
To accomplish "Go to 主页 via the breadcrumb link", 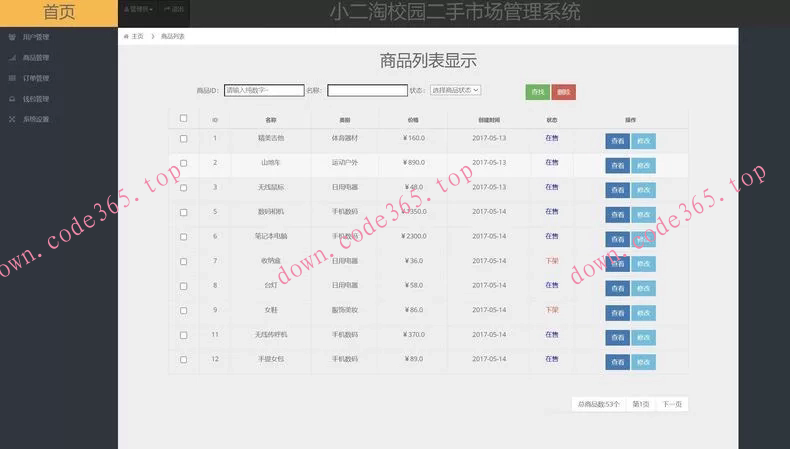I will pos(137,36).
